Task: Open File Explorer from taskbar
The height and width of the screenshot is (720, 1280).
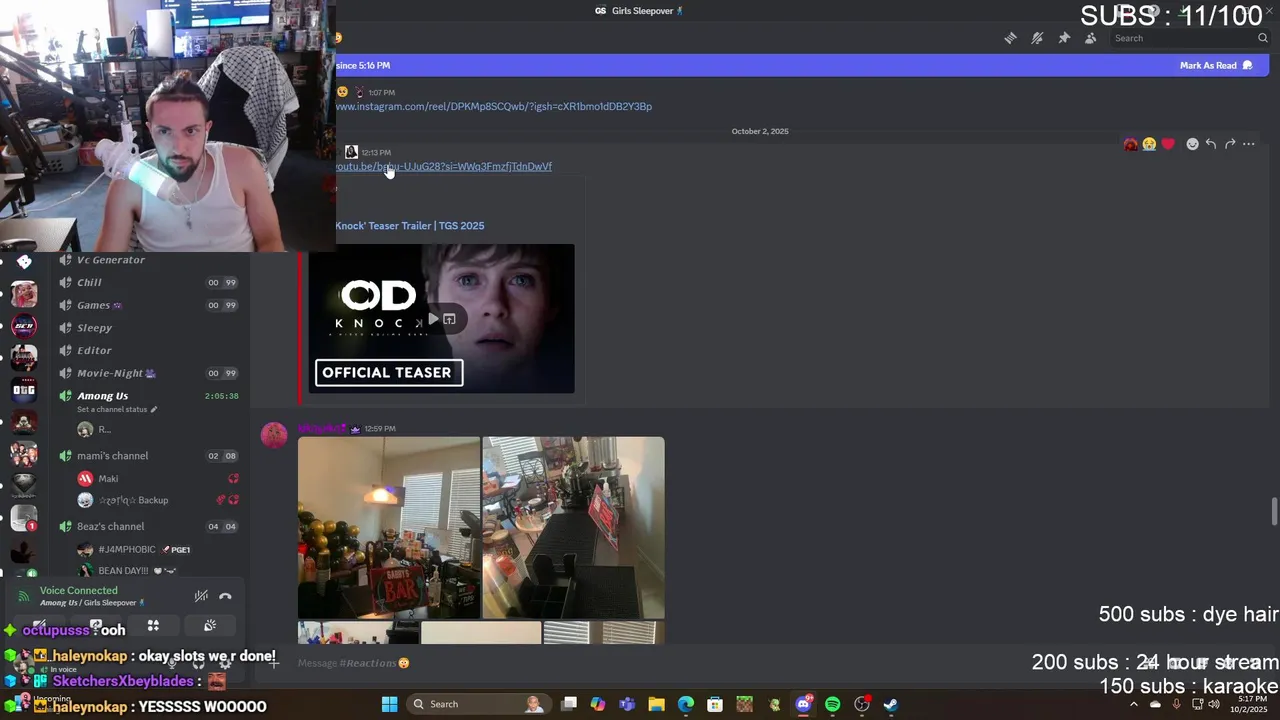Action: click(x=656, y=704)
